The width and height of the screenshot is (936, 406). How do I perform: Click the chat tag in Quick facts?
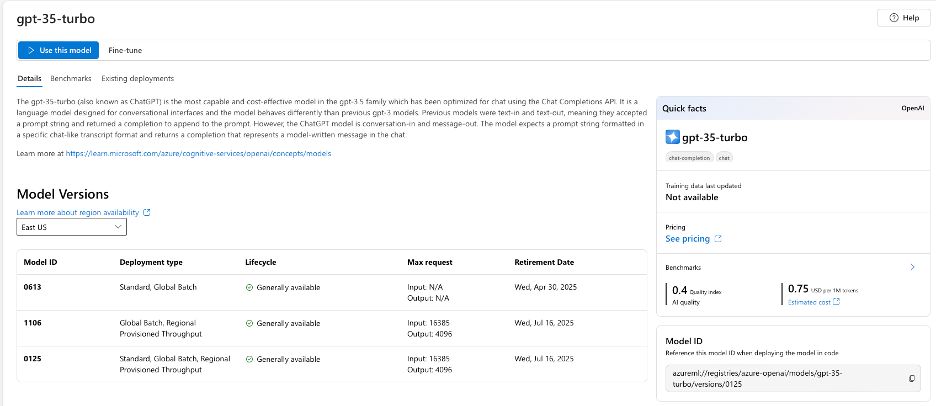pyautogui.click(x=724, y=158)
